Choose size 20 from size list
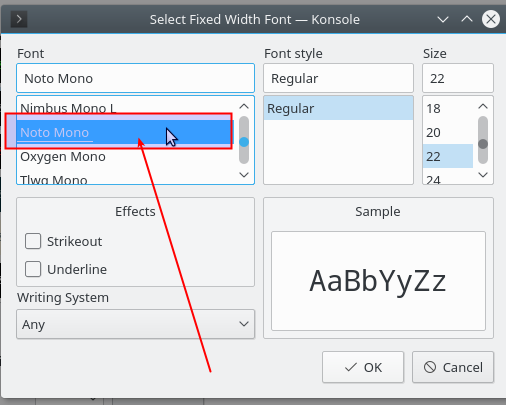 pos(448,132)
